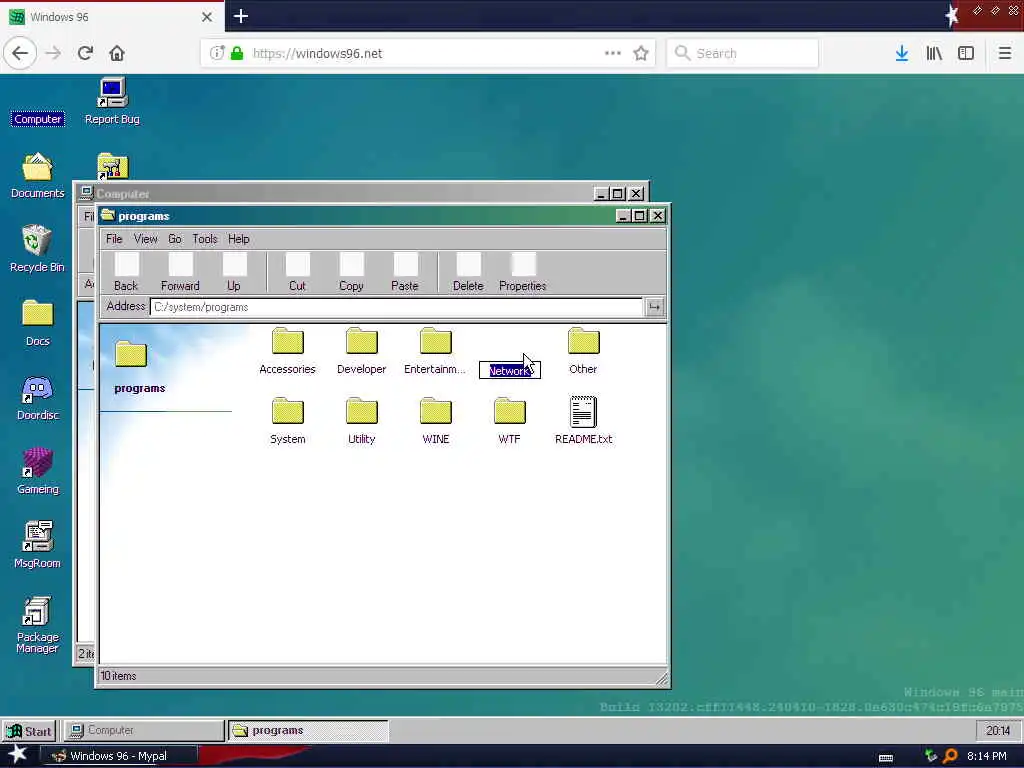Open the README.txt file

(x=583, y=421)
